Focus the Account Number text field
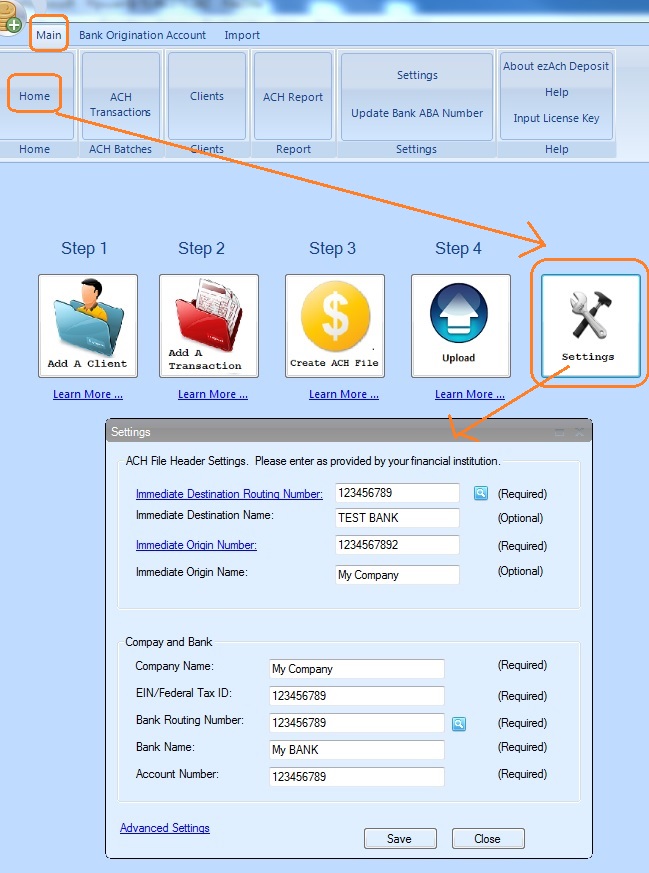Image resolution: width=649 pixels, height=873 pixels. click(x=357, y=777)
